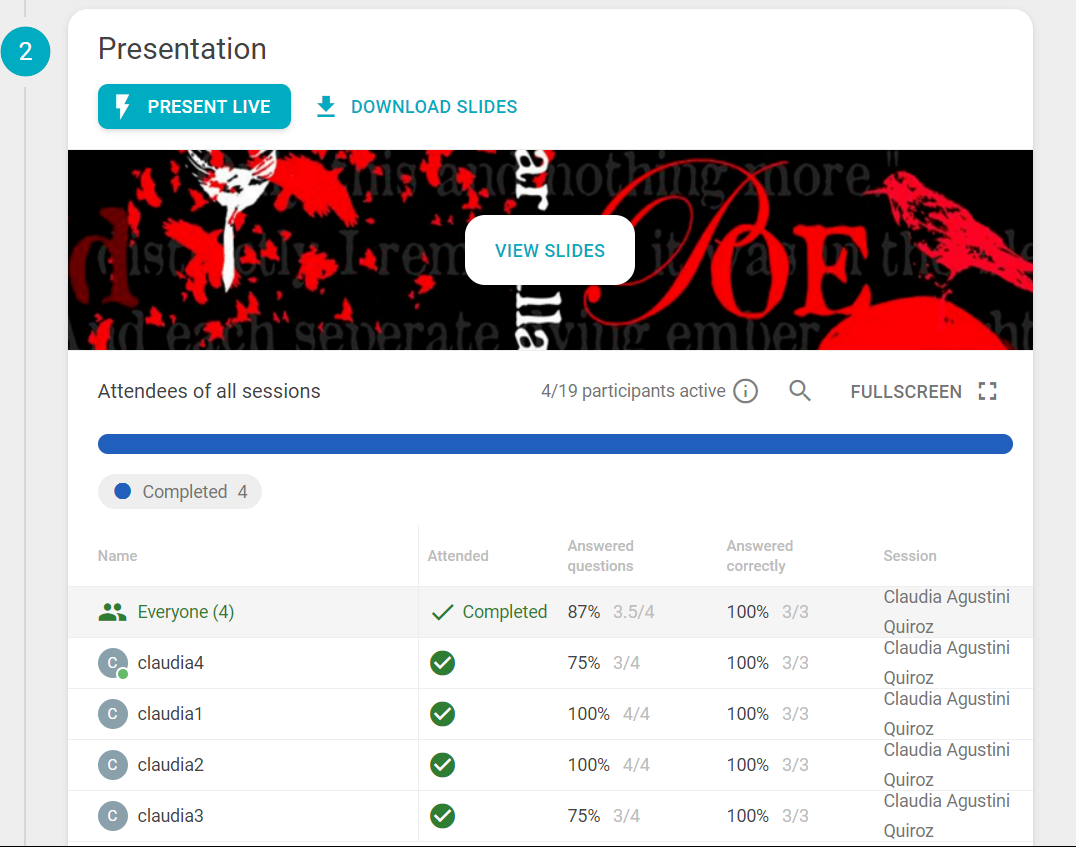
Task: Select attendee name claudia4
Action: point(171,663)
